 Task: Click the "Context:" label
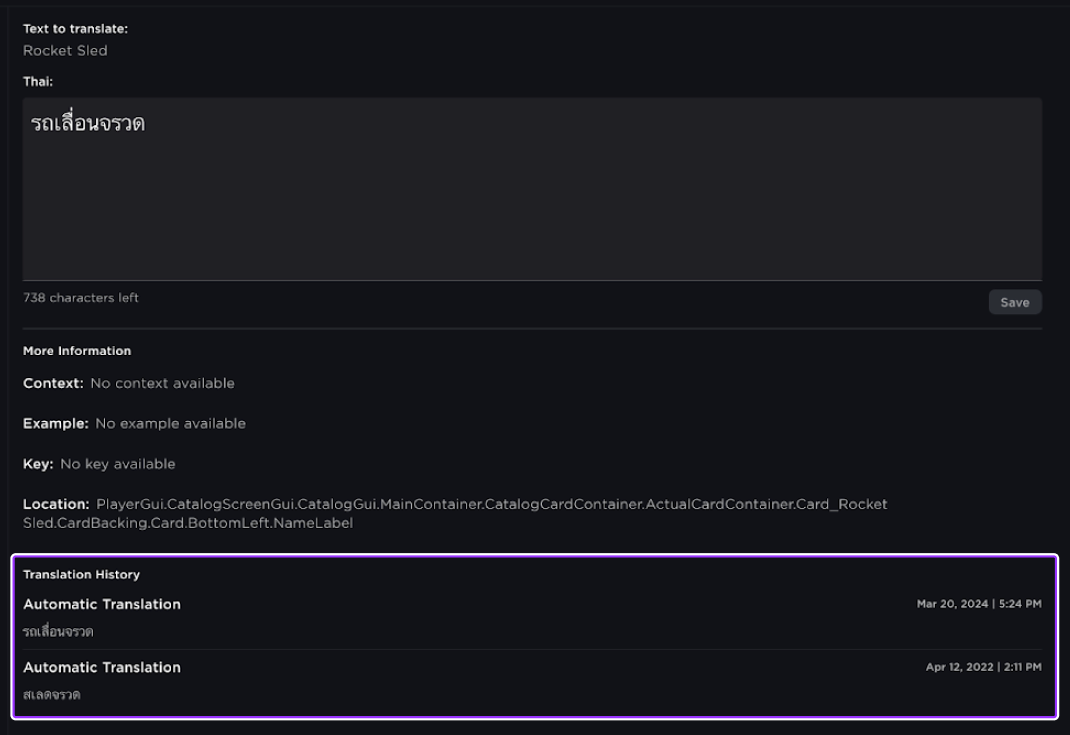[53, 383]
